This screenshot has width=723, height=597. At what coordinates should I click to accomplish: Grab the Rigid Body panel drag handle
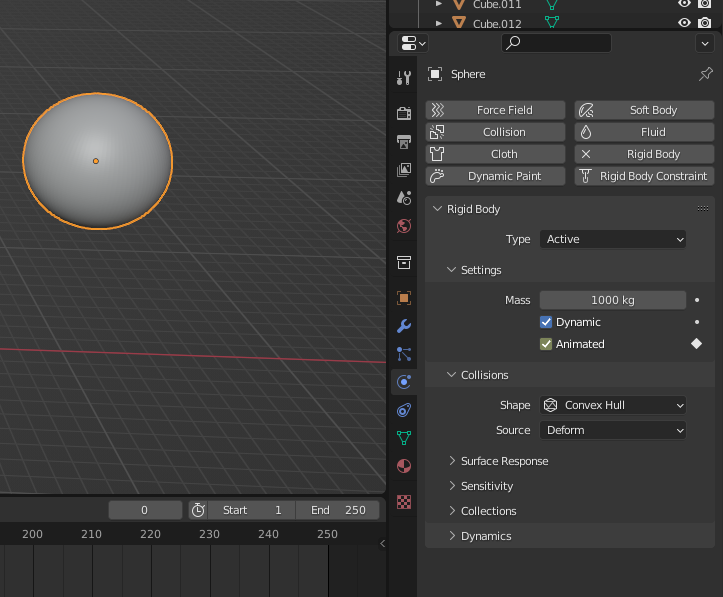[703, 209]
